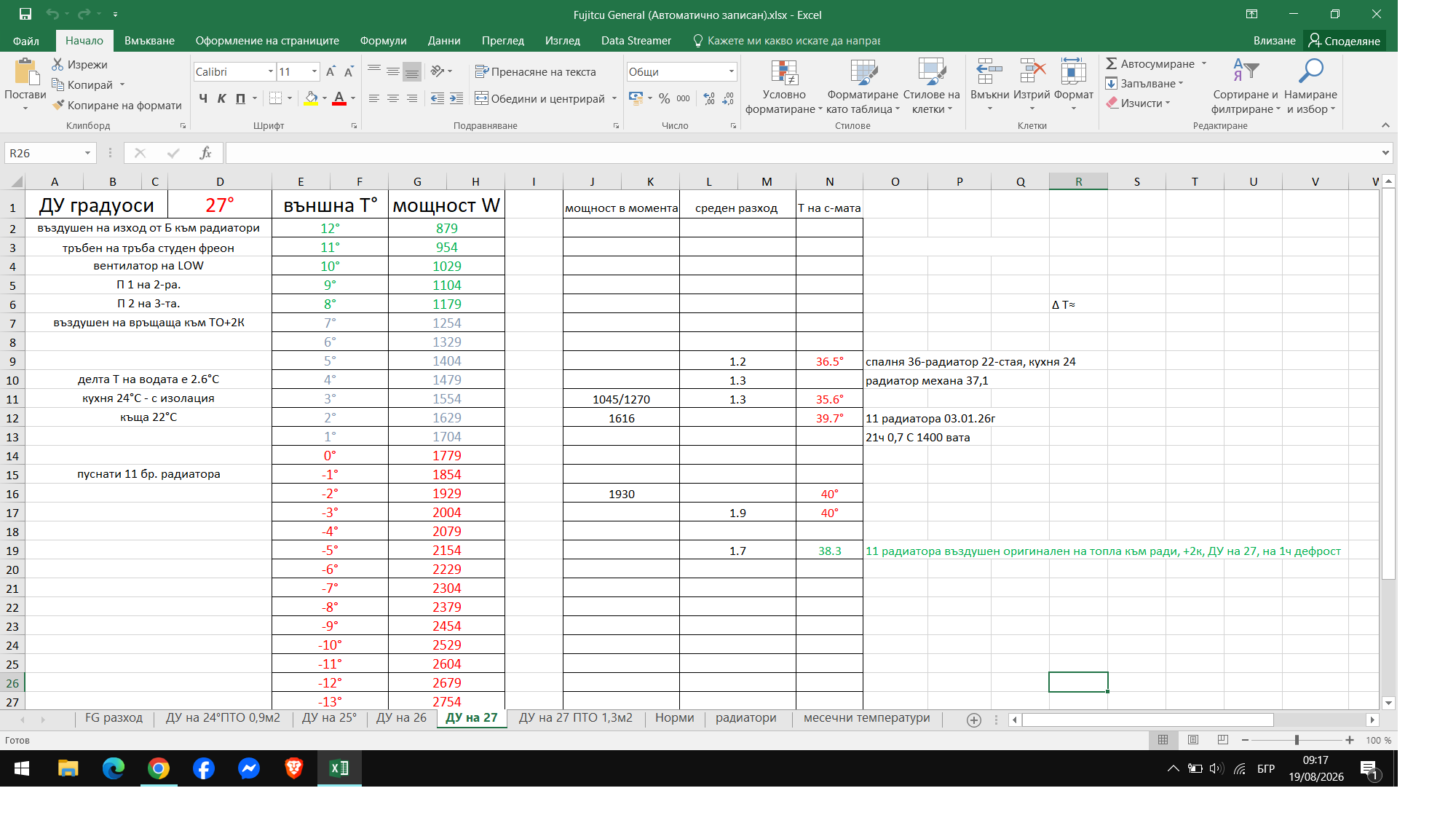
Task: Open the font size 11 dropdown
Action: pyautogui.click(x=314, y=71)
